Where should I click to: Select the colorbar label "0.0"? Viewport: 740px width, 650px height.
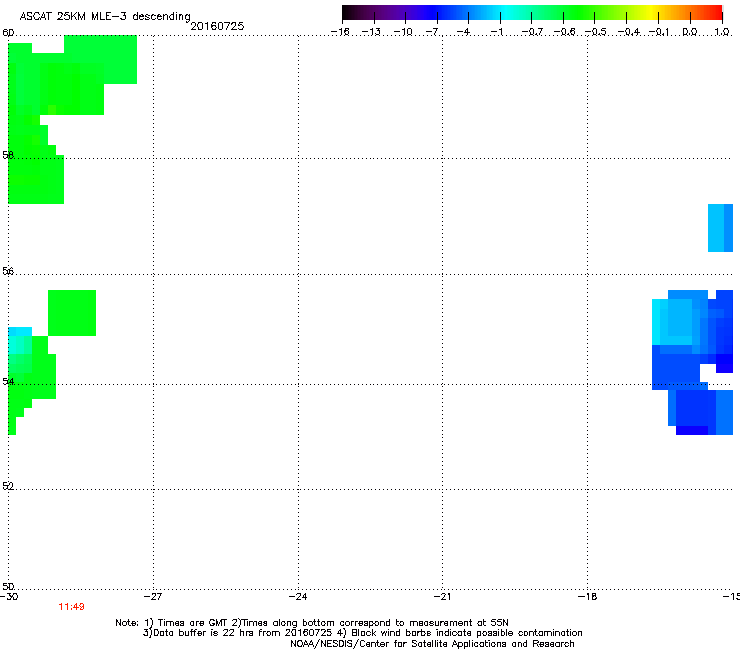point(690,32)
